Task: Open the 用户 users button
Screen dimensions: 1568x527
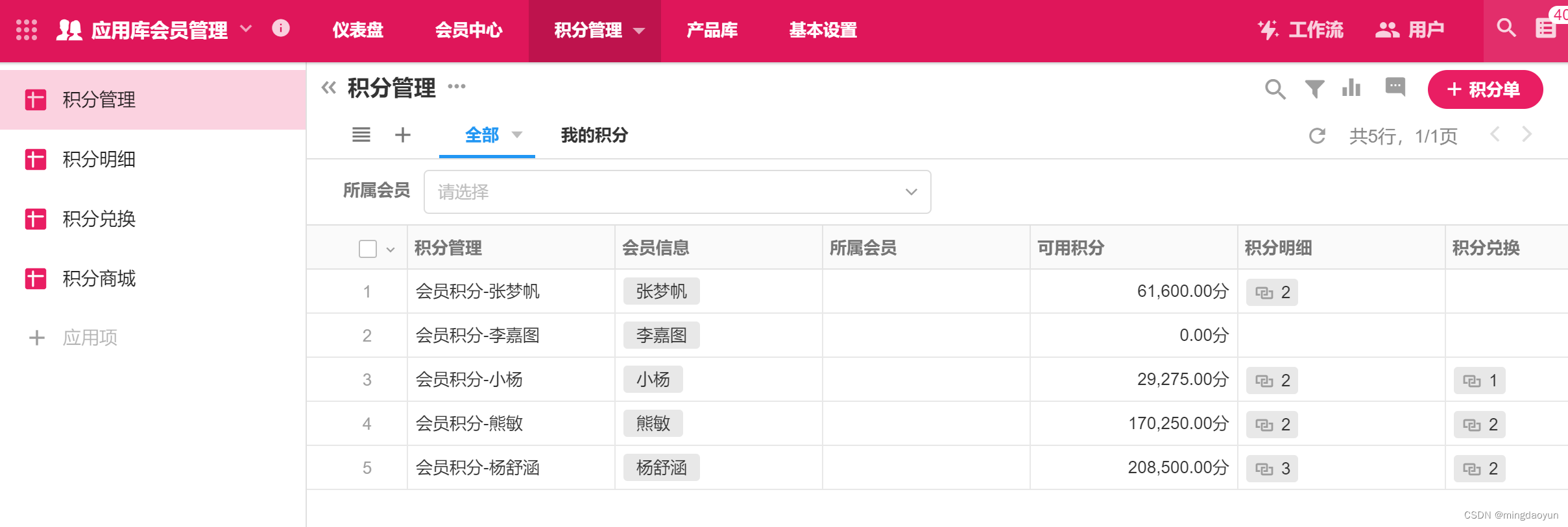Action: [1410, 30]
